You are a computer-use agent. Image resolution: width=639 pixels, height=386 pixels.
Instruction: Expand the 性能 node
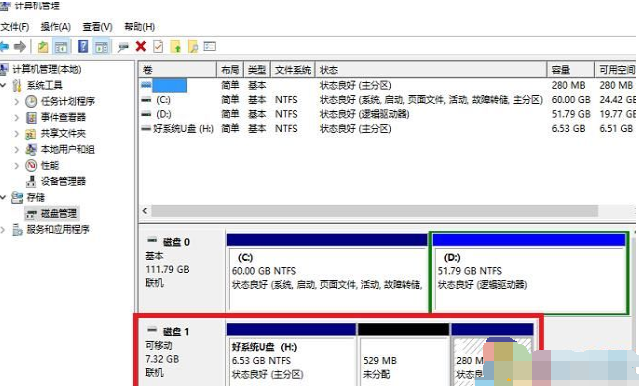click(x=17, y=165)
